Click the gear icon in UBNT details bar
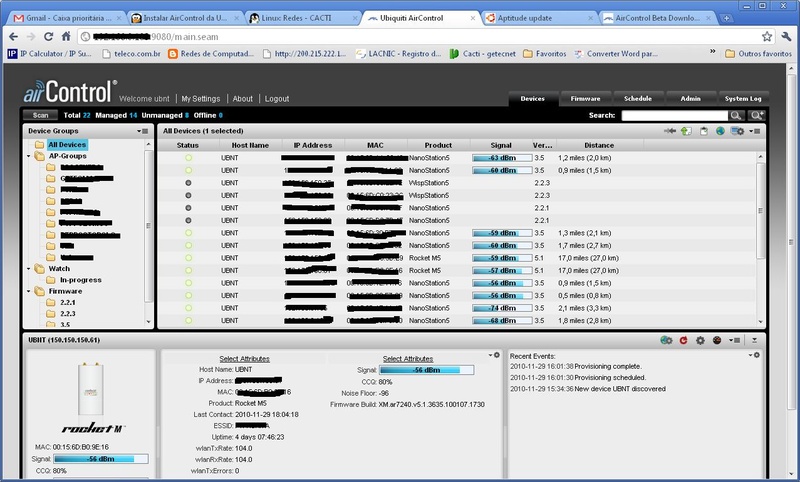Screen dimensions: 800x482 pyautogui.click(x=700, y=340)
